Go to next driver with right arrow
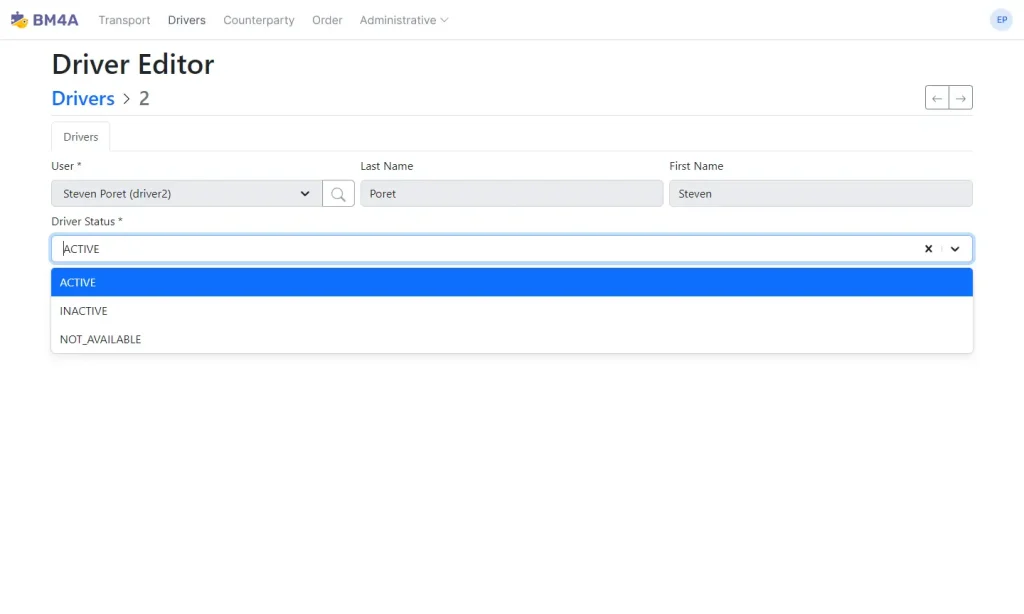1024x614 pixels. (x=961, y=98)
